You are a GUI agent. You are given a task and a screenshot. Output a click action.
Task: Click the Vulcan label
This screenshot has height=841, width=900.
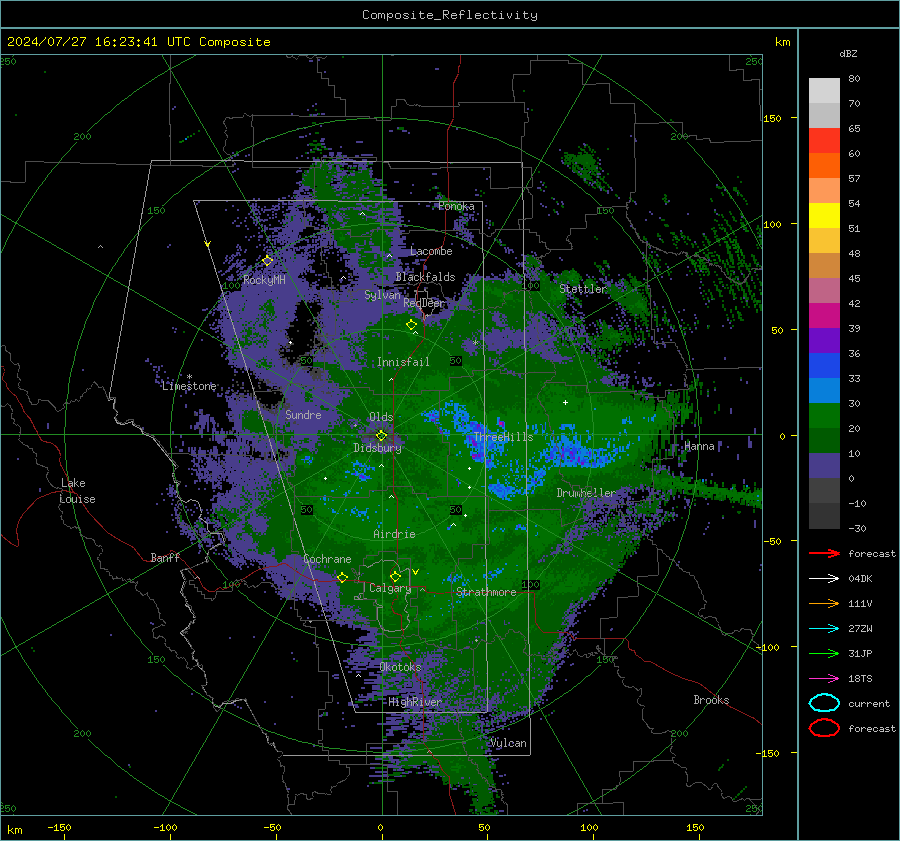[x=508, y=743]
